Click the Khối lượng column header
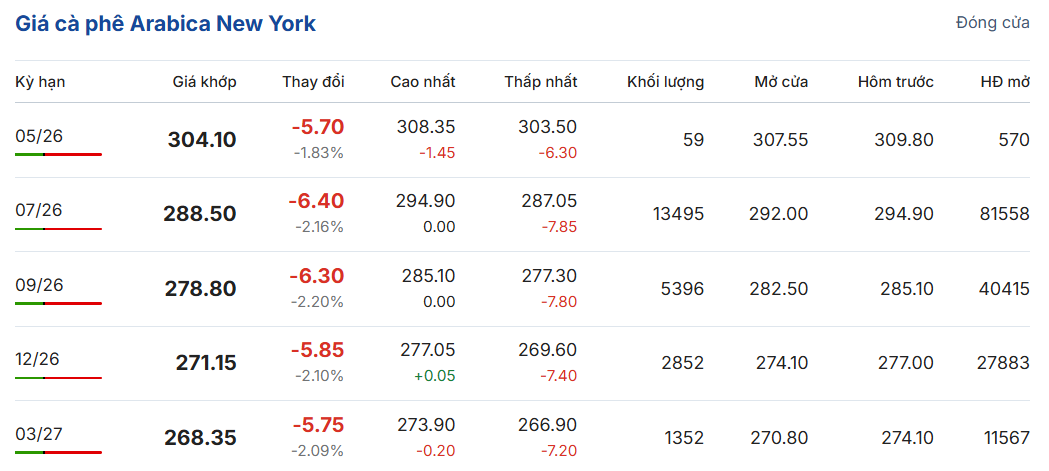The width and height of the screenshot is (1049, 471). pyautogui.click(x=665, y=82)
